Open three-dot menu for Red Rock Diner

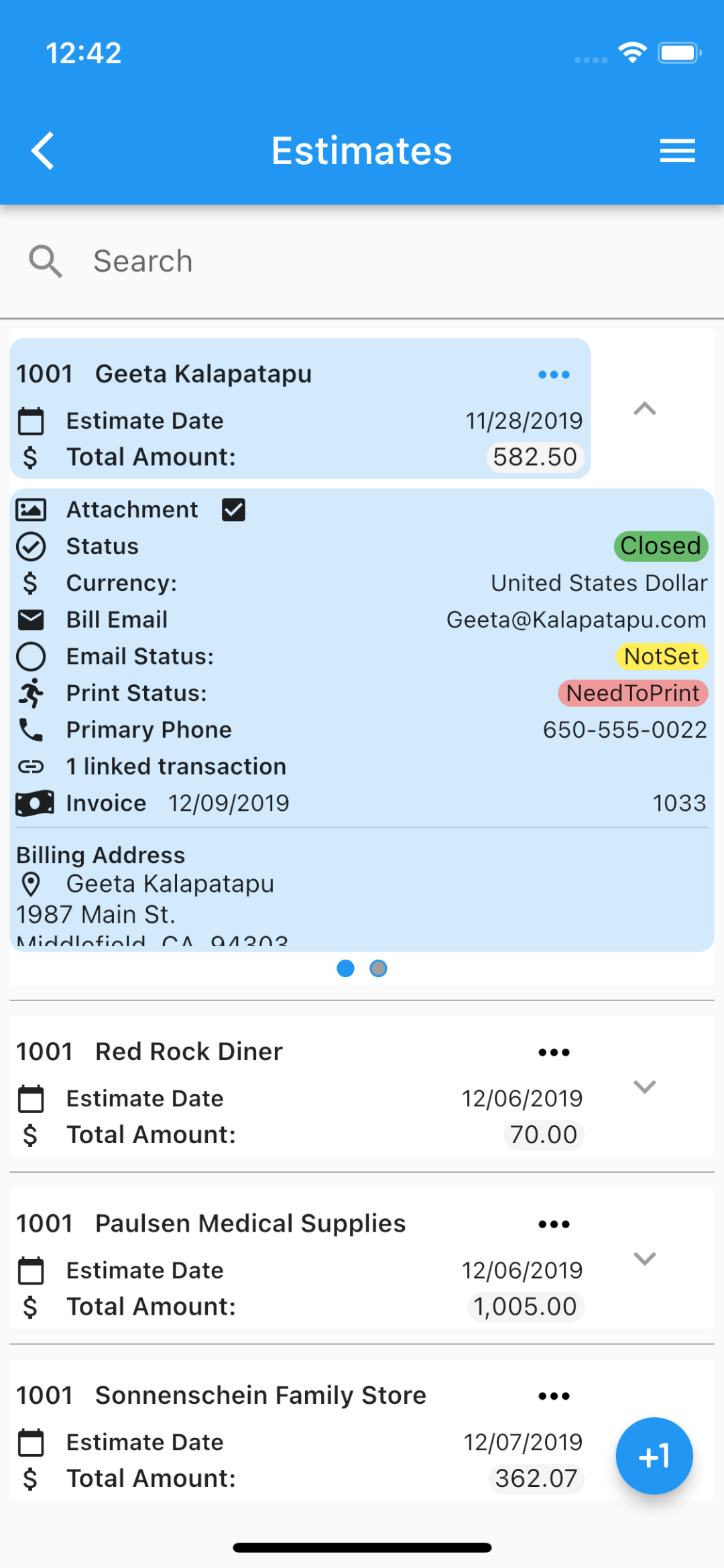tap(554, 1053)
